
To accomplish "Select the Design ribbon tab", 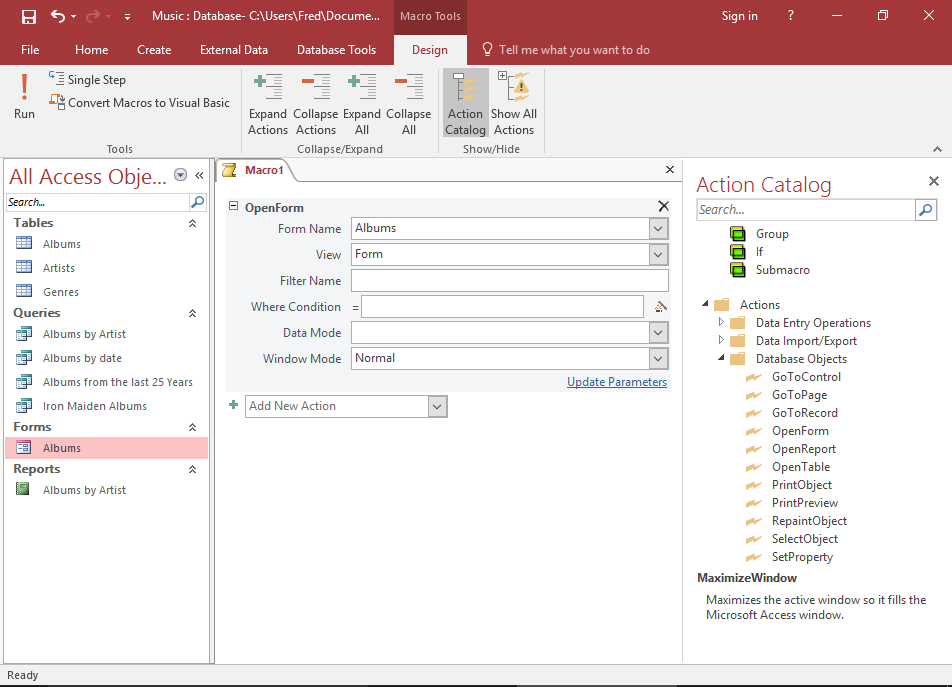I will point(430,50).
